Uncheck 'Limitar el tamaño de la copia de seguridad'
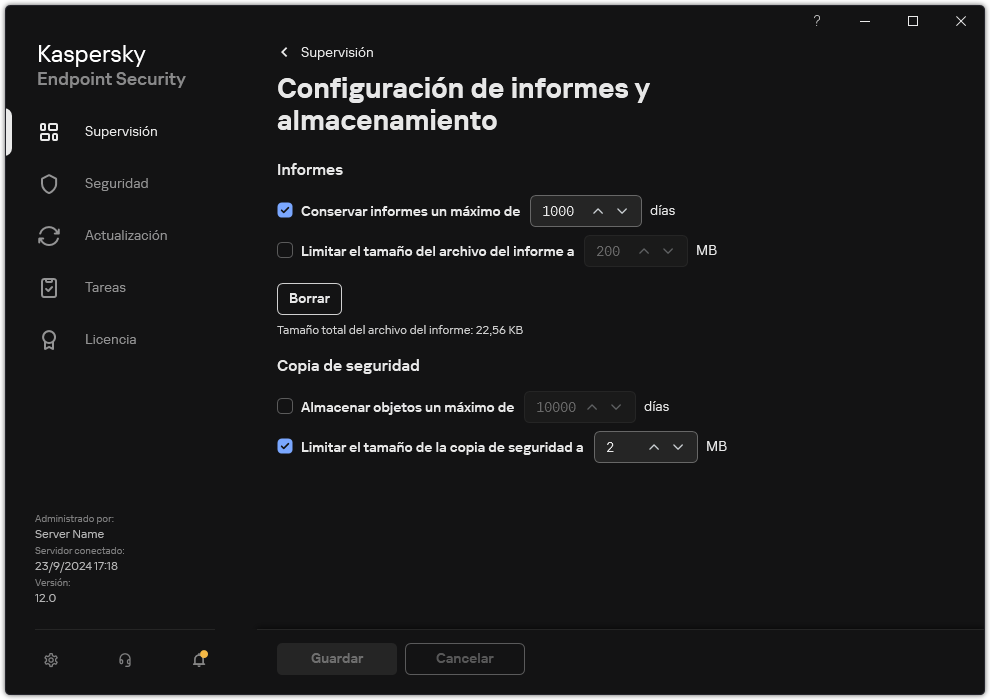Image resolution: width=990 pixels, height=700 pixels. coord(285,447)
